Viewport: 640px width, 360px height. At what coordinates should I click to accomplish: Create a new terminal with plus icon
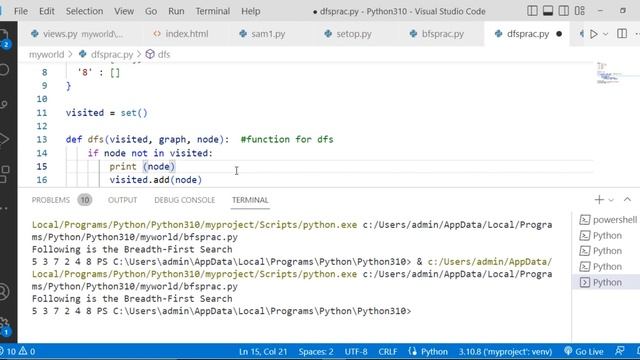pyautogui.click(x=599, y=200)
